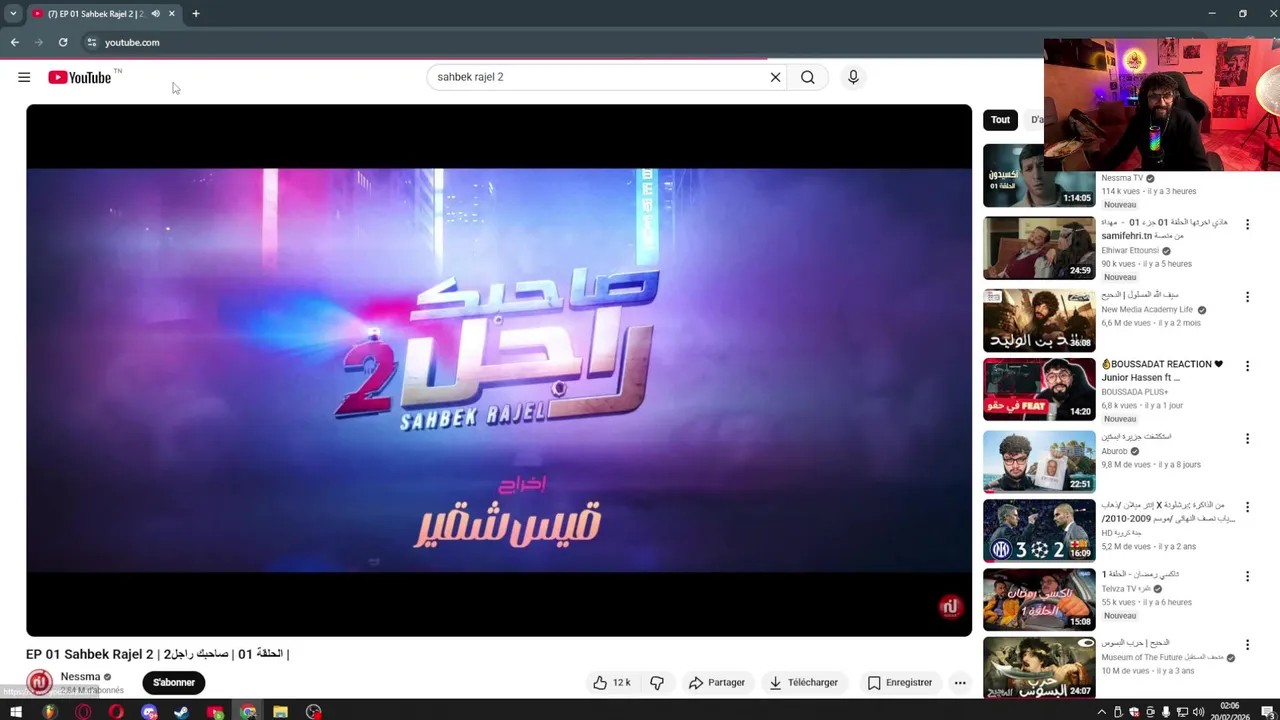Screen dimensions: 1280x720
Task: Open options menu for samifehri.tn video
Action: [x=1247, y=225]
